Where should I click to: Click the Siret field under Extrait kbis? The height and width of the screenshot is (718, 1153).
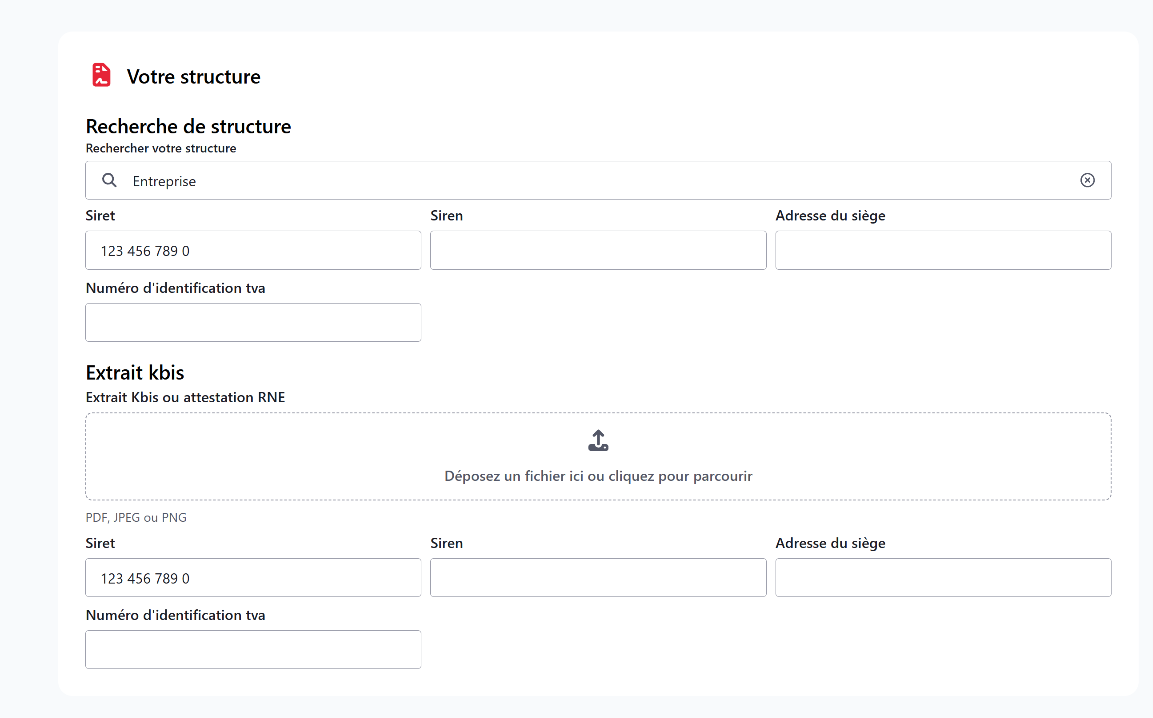coord(254,577)
